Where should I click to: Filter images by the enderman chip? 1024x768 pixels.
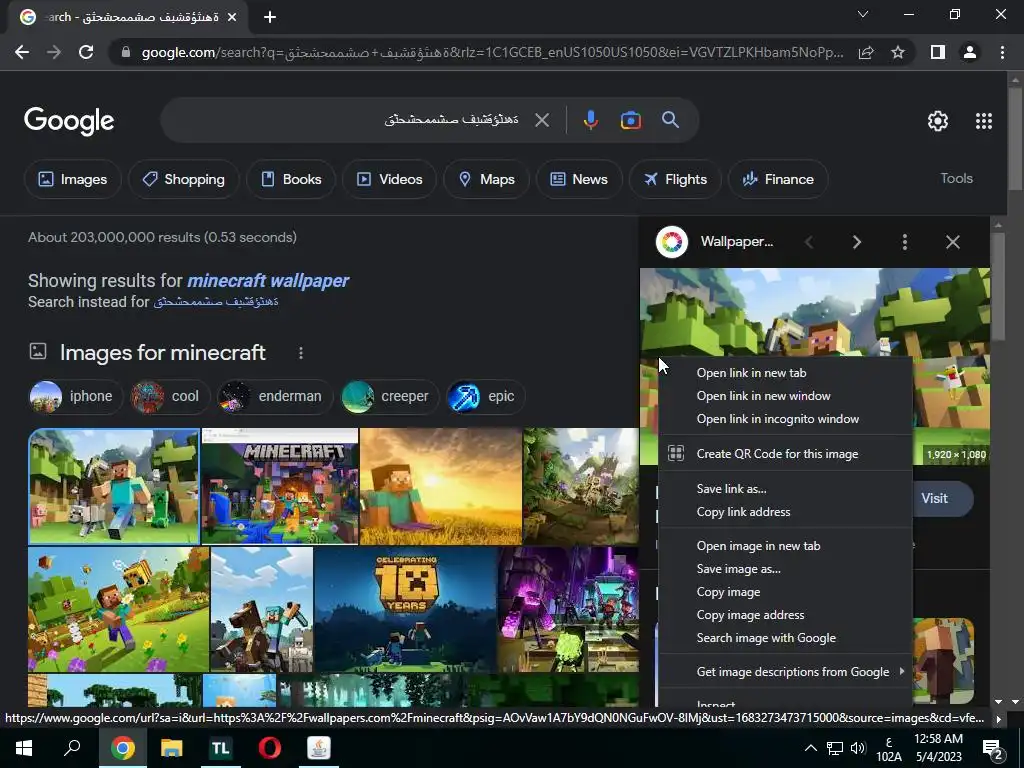275,396
